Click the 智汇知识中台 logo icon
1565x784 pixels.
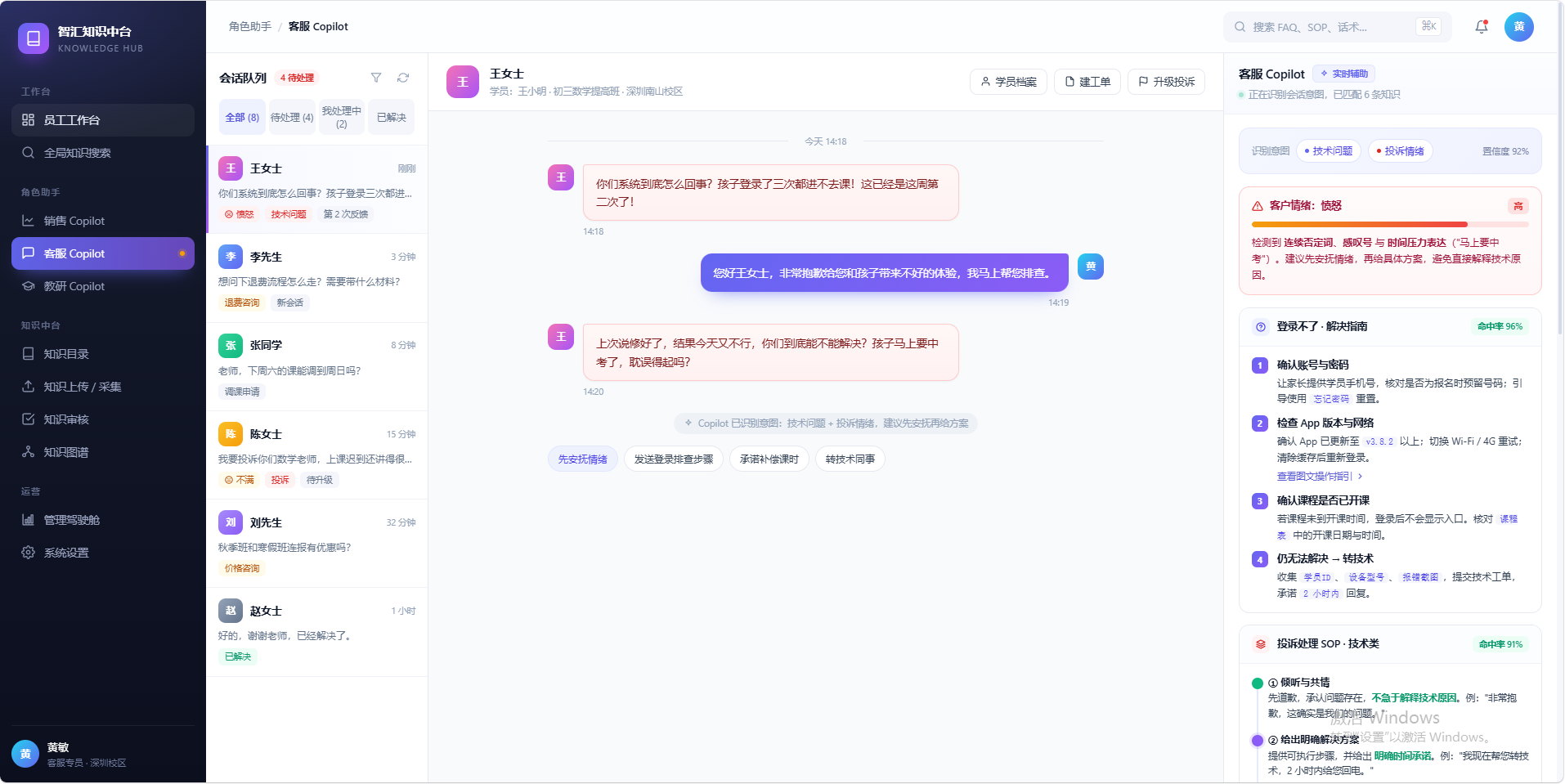click(34, 38)
